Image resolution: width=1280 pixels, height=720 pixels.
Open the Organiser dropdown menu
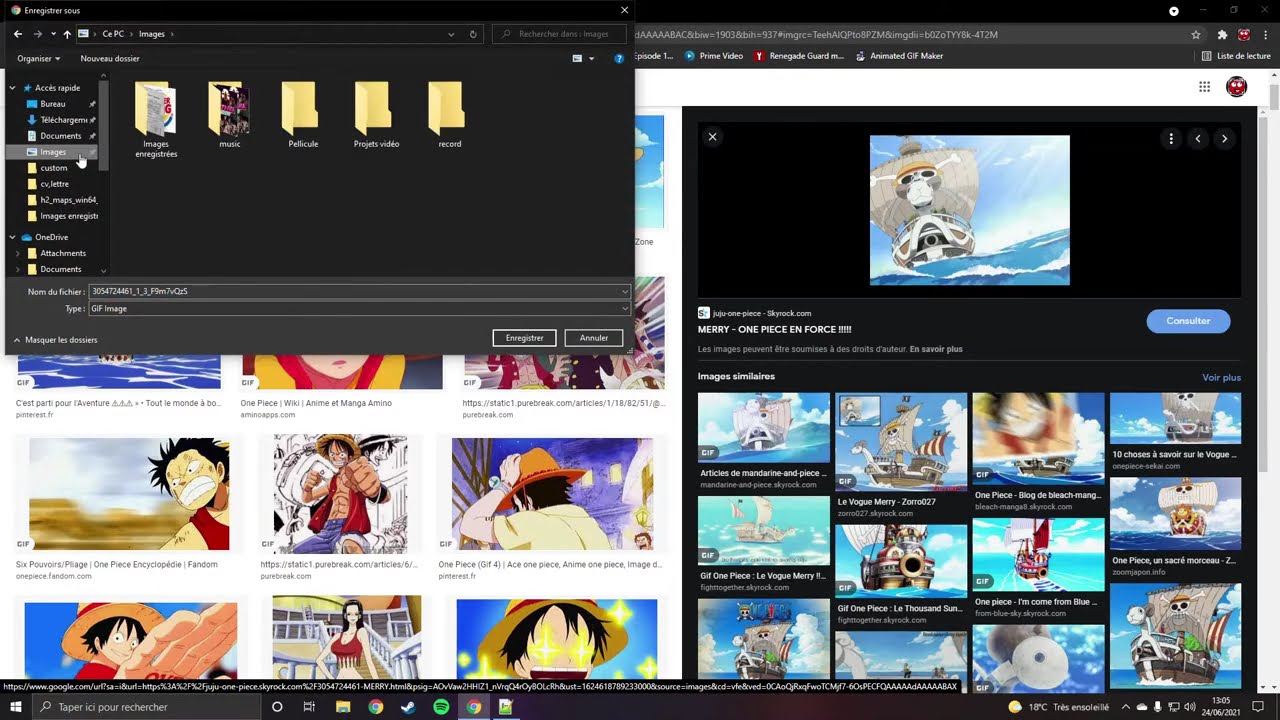pos(39,59)
